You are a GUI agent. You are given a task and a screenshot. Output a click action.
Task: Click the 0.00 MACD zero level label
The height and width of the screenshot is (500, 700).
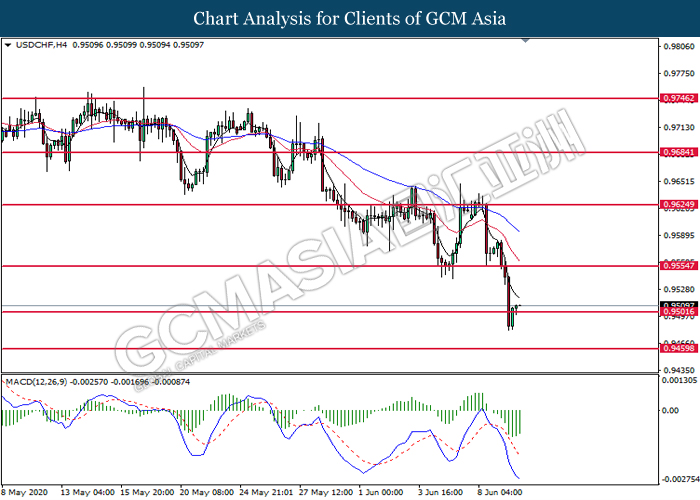click(x=671, y=410)
